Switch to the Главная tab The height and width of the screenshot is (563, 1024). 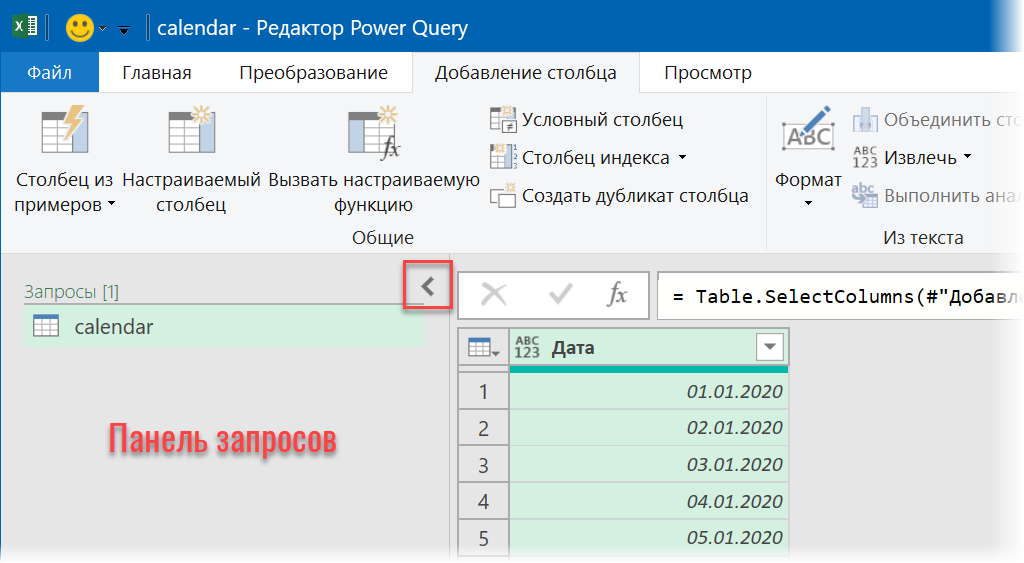pyautogui.click(x=157, y=72)
